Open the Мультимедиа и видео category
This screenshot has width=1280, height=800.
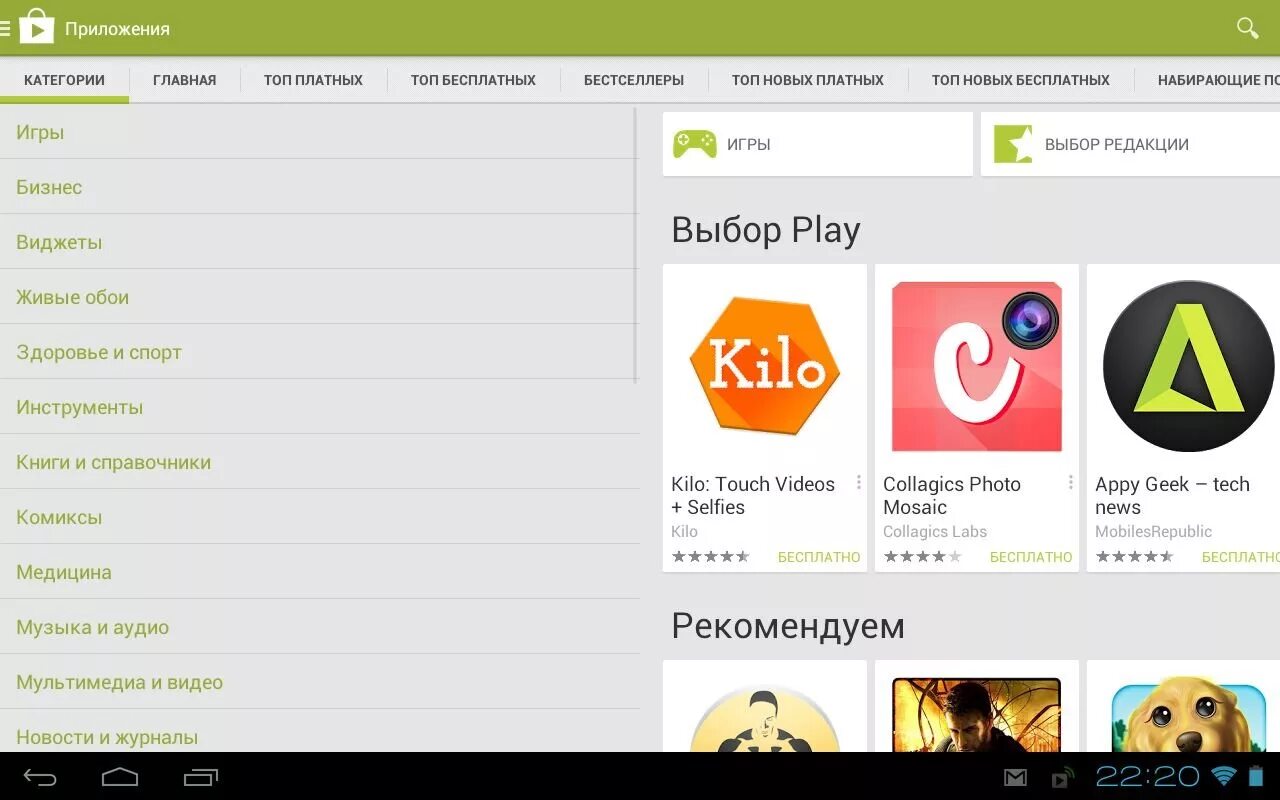pos(318,682)
